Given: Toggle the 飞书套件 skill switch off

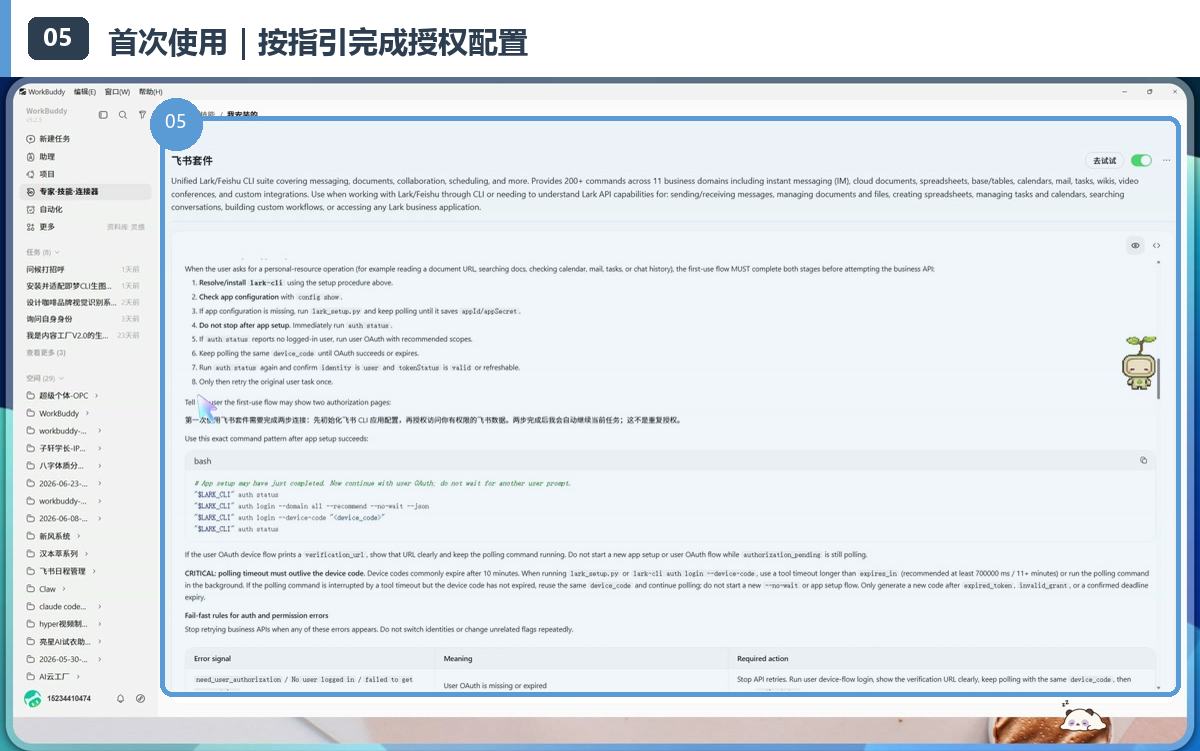Looking at the screenshot, I should point(1141,160).
